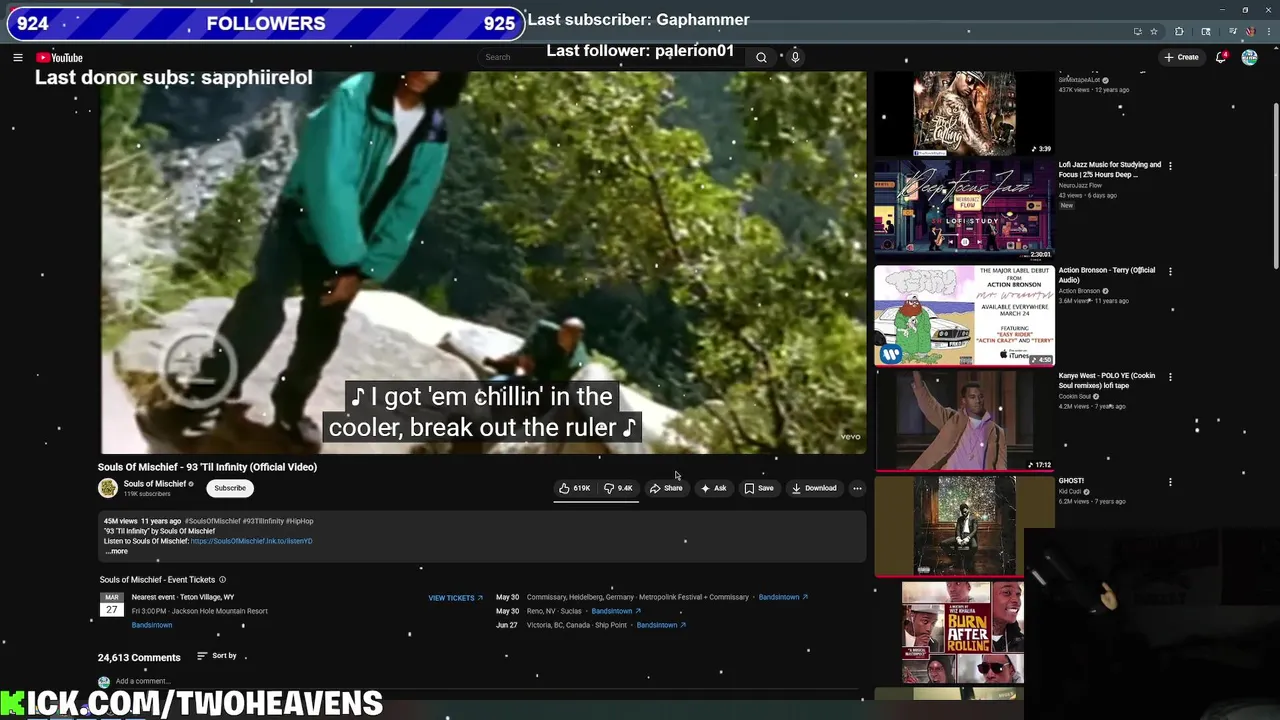The height and width of the screenshot is (720, 1280).
Task: Pause the playing video by clicking the player
Action: click(x=483, y=262)
